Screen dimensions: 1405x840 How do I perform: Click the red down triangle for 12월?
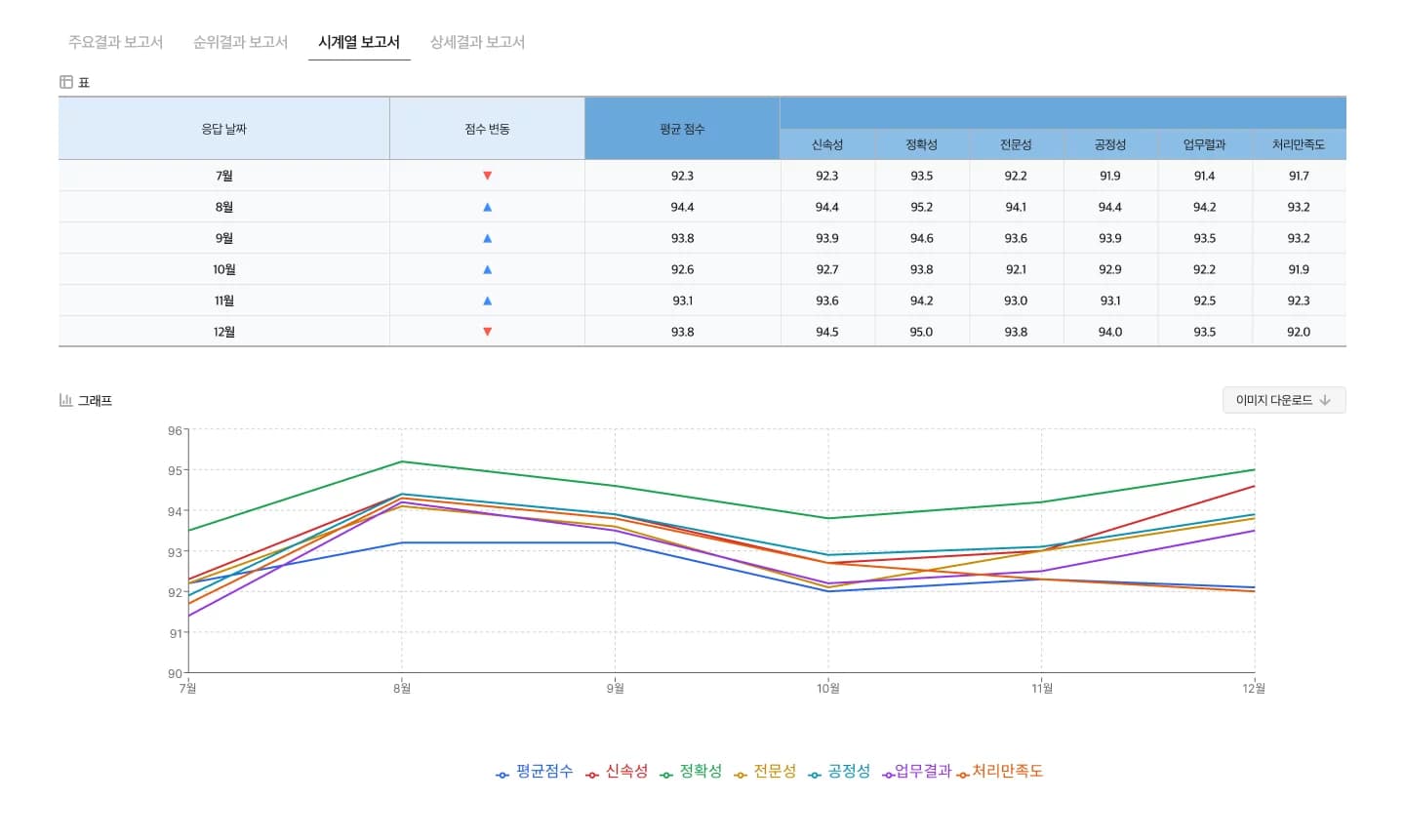[x=487, y=331]
